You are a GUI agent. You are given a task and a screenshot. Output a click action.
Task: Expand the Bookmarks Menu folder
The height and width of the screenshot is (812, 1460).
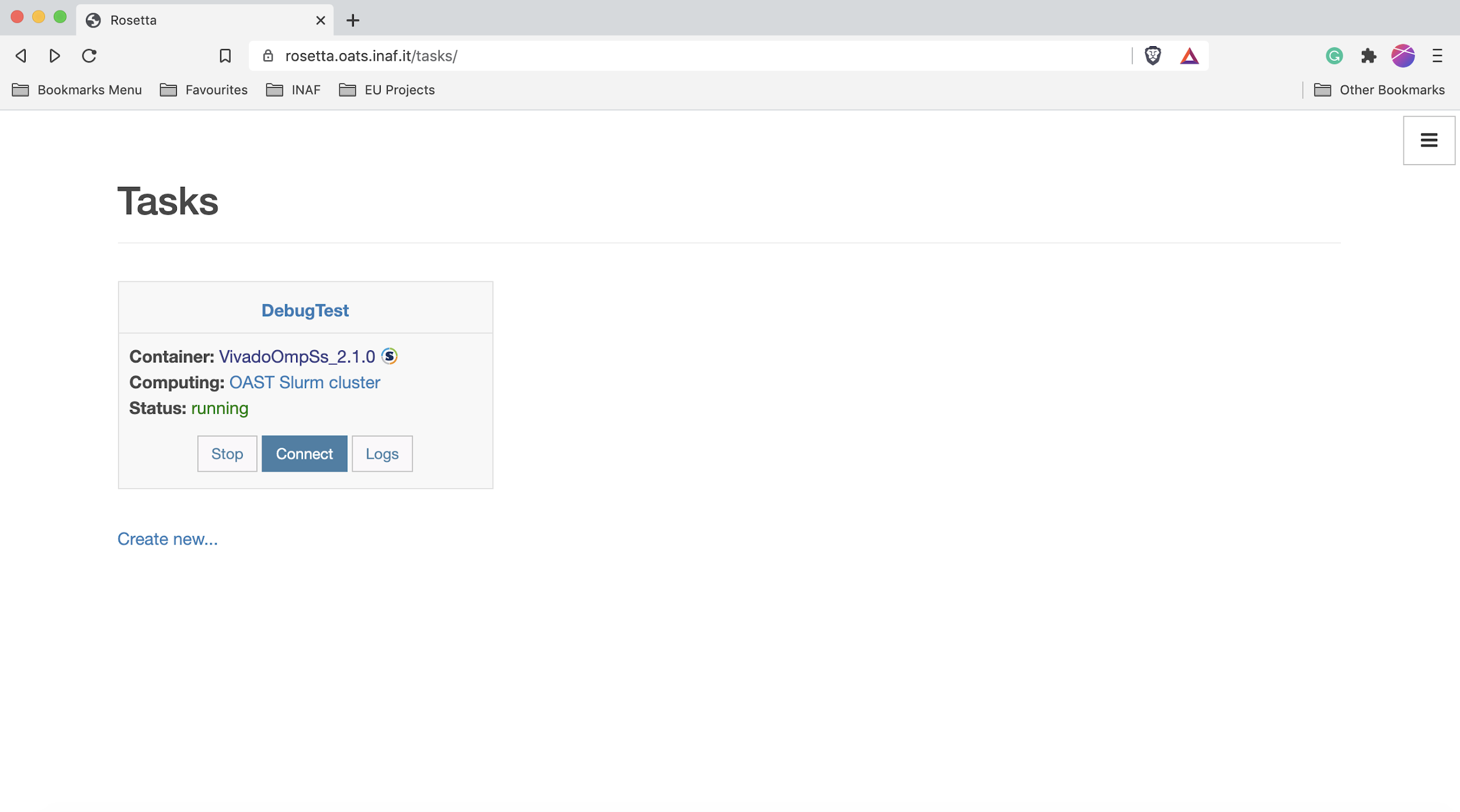(x=77, y=90)
